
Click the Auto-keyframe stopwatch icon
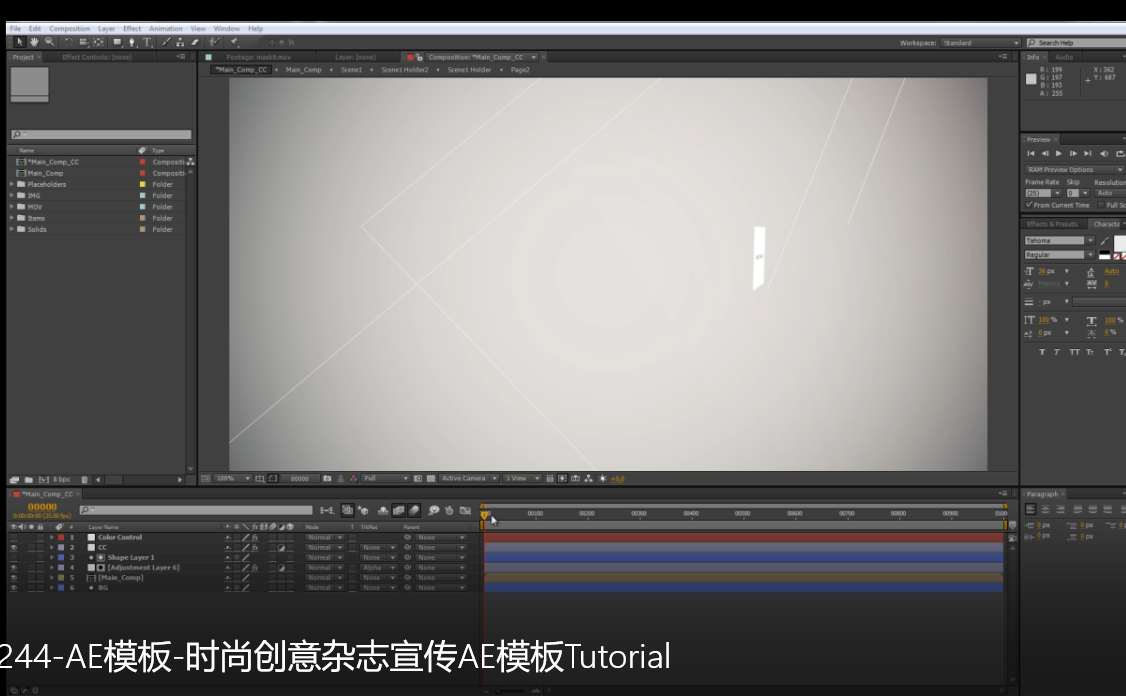click(x=449, y=511)
